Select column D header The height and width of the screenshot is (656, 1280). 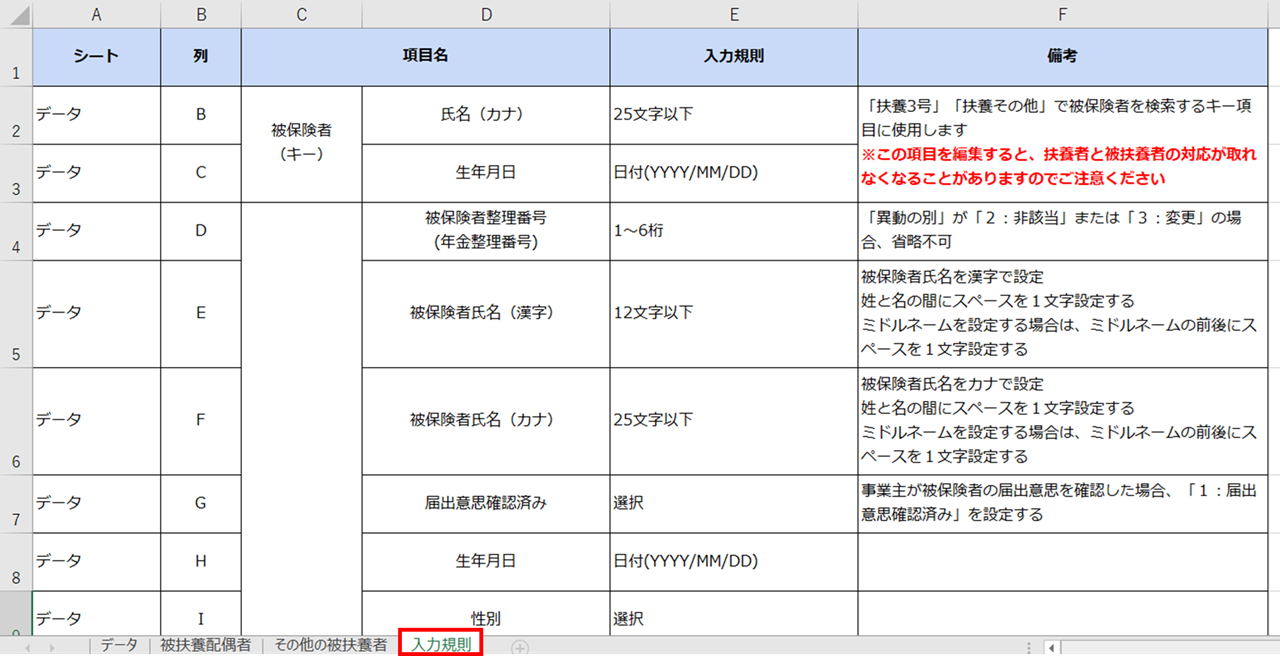click(486, 14)
